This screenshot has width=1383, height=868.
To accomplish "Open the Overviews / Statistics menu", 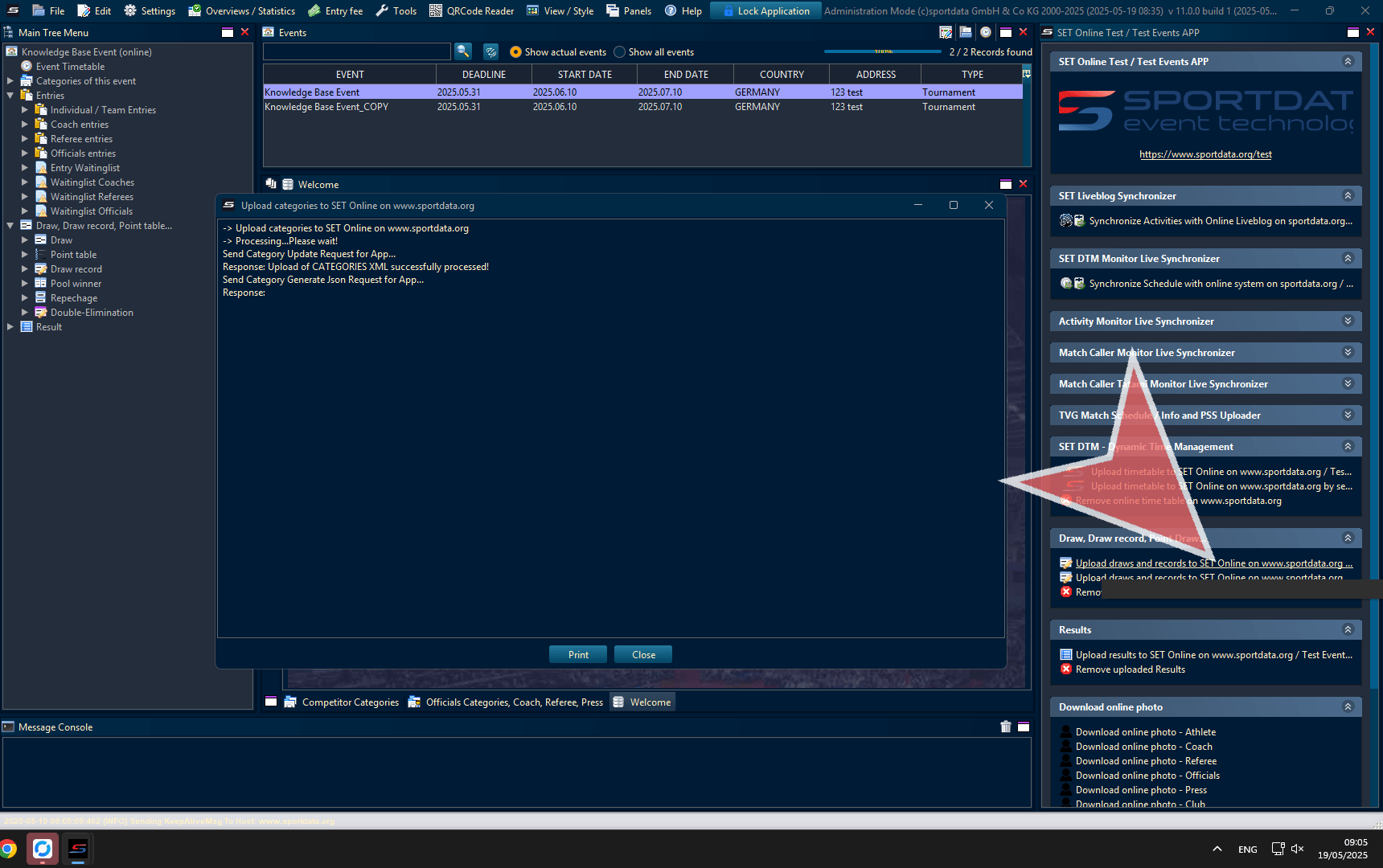I will click(x=242, y=10).
